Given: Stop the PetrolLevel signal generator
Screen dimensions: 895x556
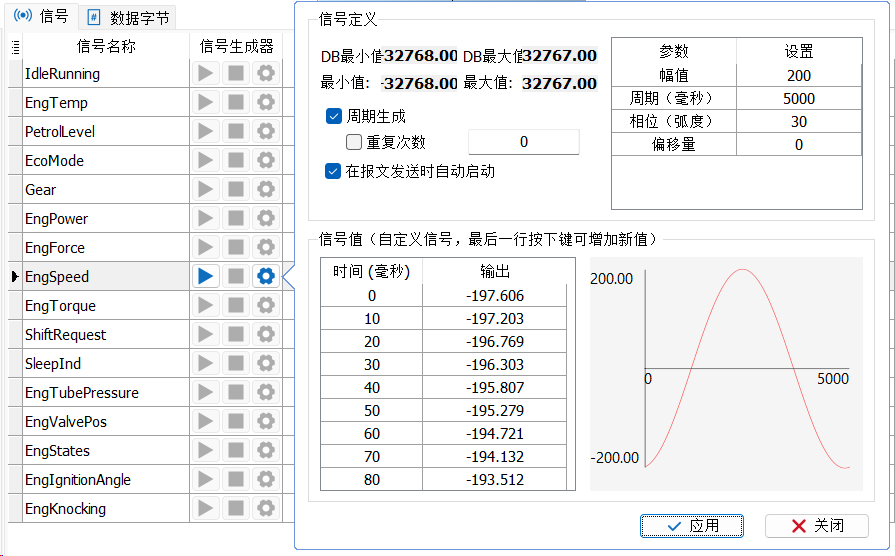Looking at the screenshot, I should click(x=236, y=131).
